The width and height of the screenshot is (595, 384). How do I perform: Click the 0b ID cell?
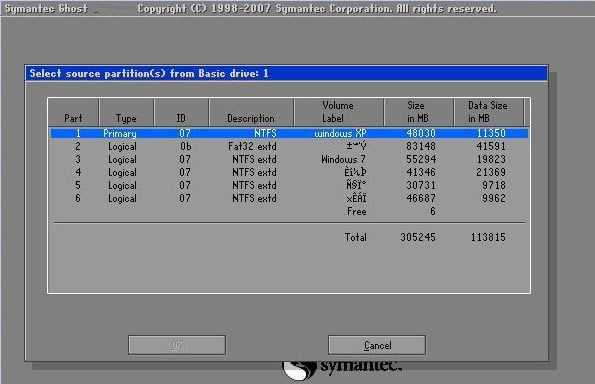tap(186, 146)
